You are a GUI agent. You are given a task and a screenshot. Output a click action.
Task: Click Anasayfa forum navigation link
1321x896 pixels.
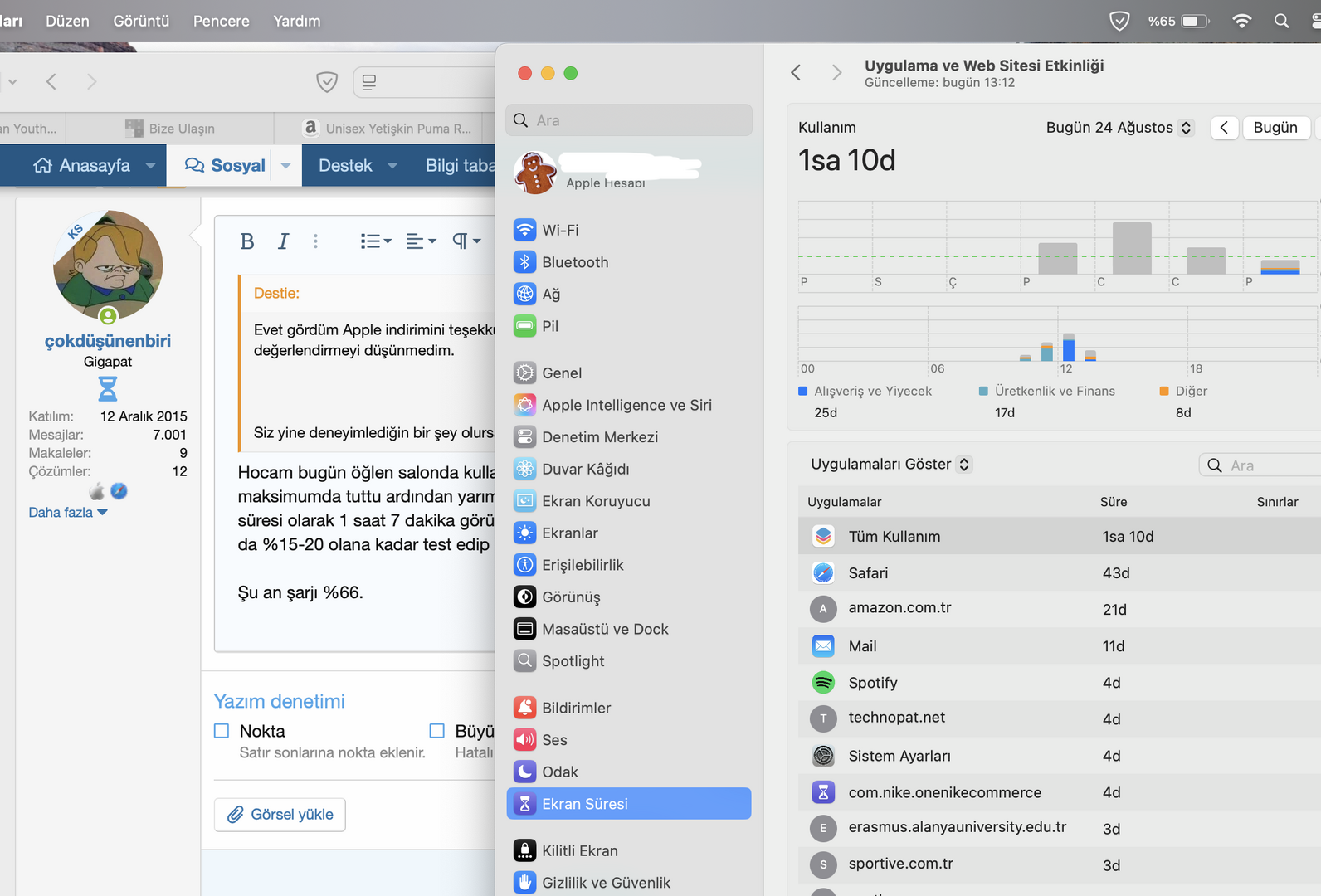[x=82, y=165]
